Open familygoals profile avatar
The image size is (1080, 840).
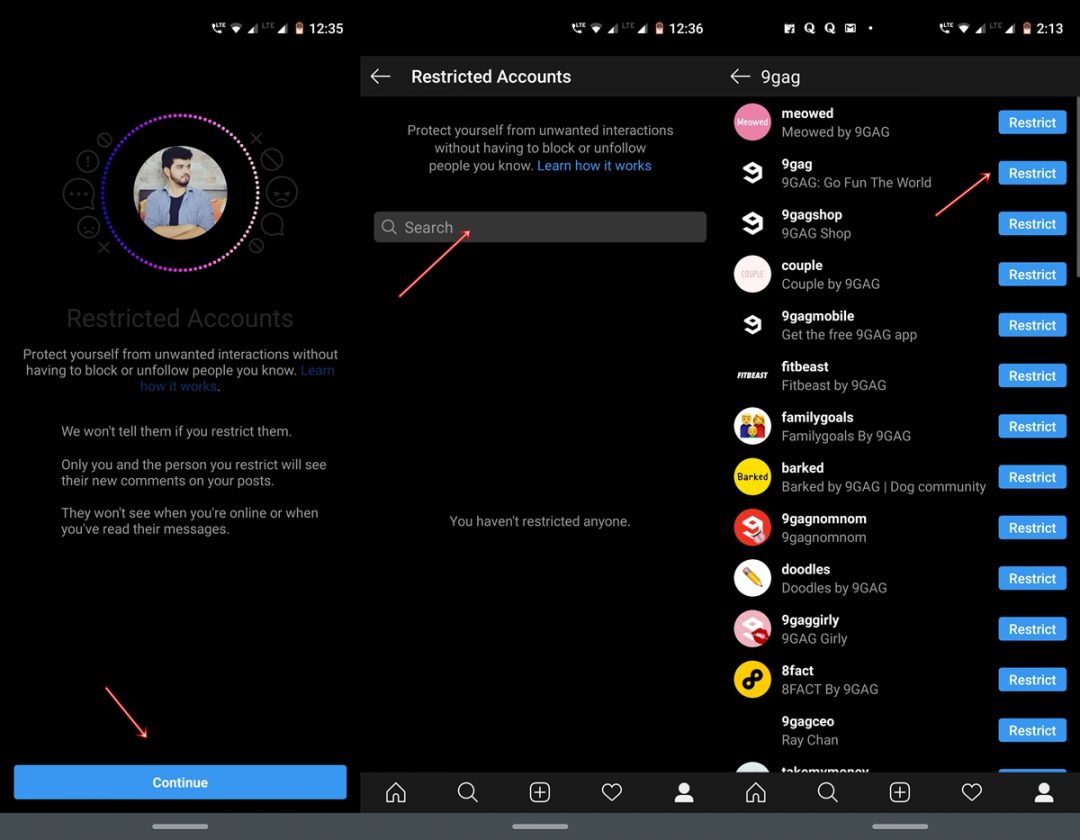752,426
